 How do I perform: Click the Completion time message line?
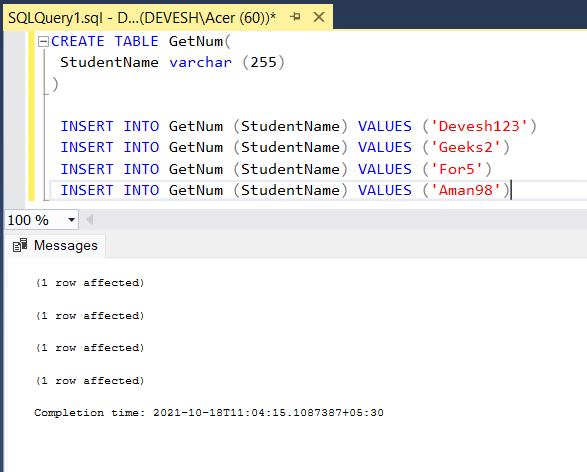point(209,413)
